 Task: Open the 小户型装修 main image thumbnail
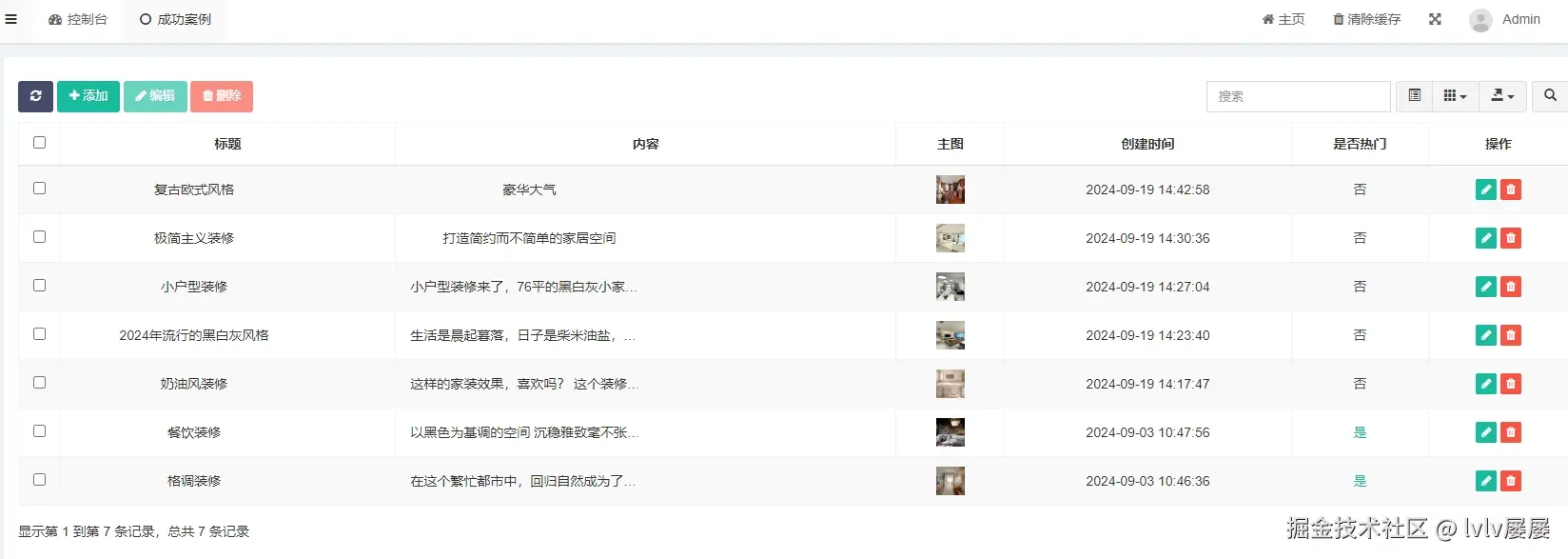(x=951, y=287)
